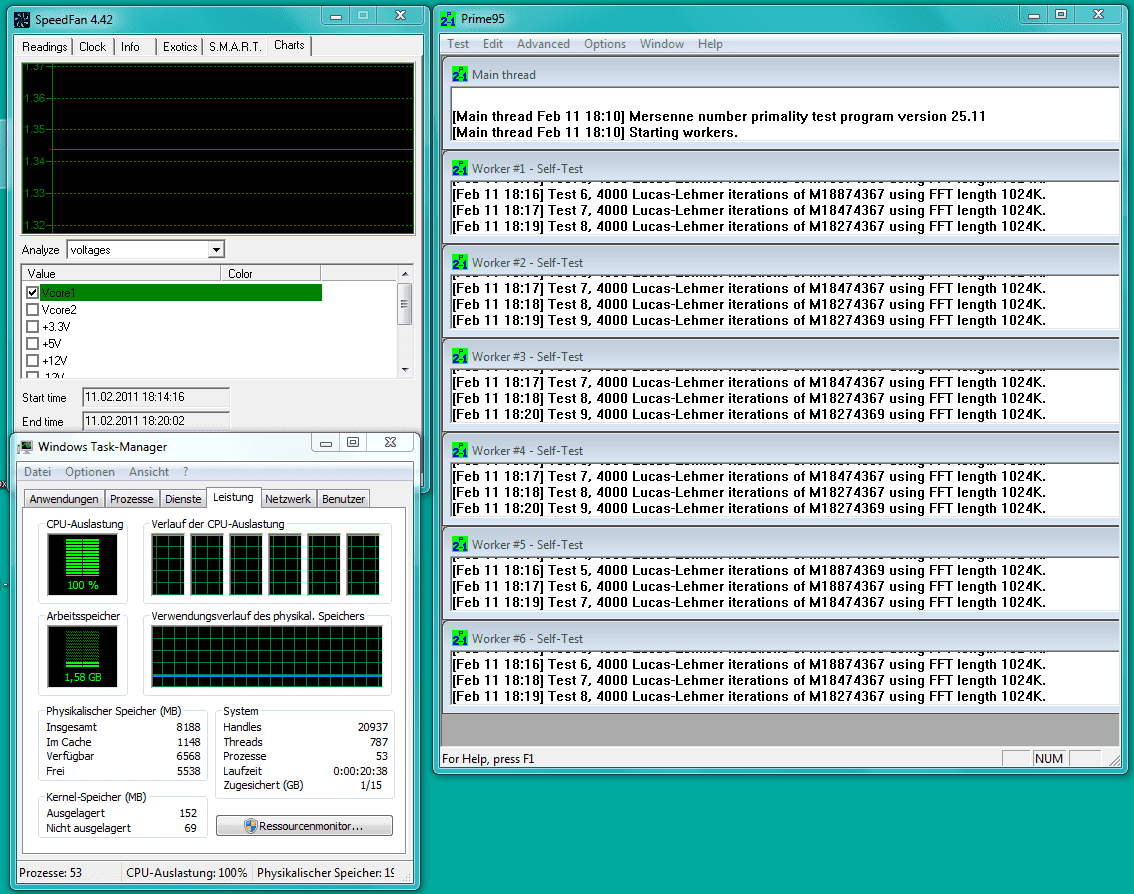The image size is (1134, 894).
Task: Open the Advanced menu in Prime95
Action: [x=543, y=44]
